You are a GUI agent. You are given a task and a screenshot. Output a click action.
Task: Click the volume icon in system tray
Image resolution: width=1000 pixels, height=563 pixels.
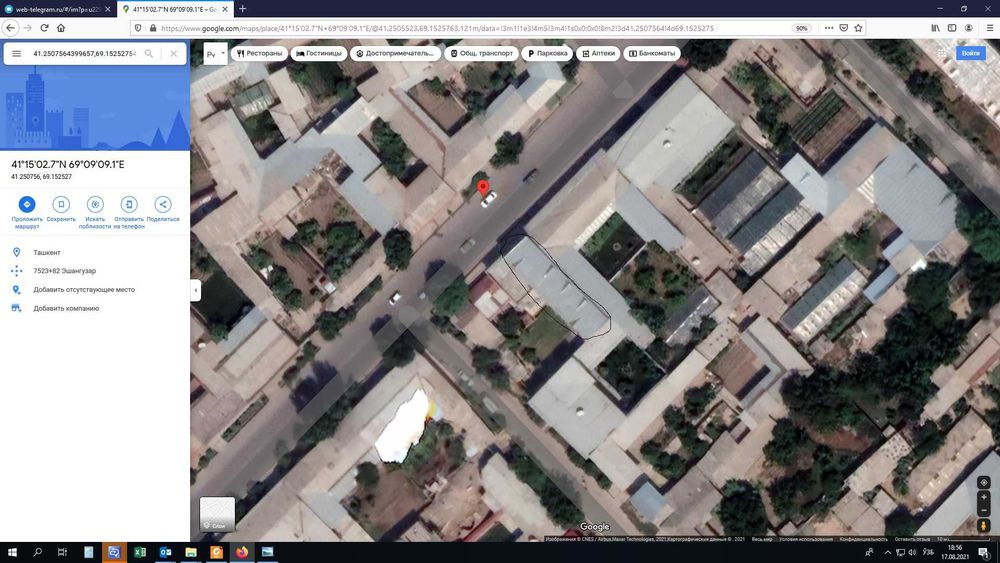pyautogui.click(x=912, y=552)
